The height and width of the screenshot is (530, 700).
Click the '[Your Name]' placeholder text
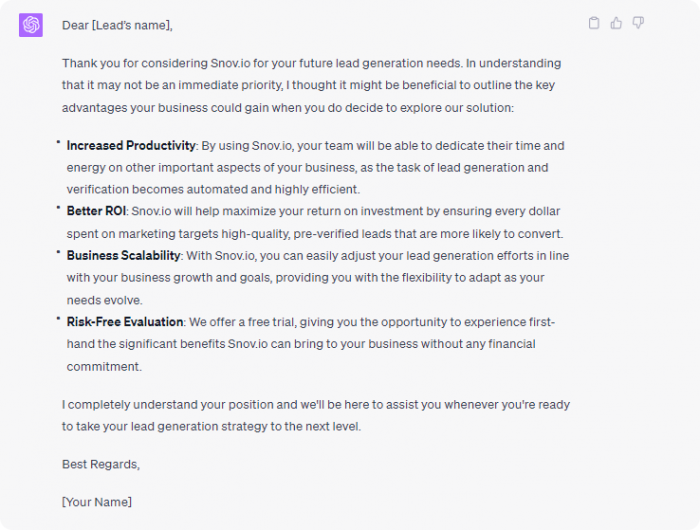click(97, 502)
